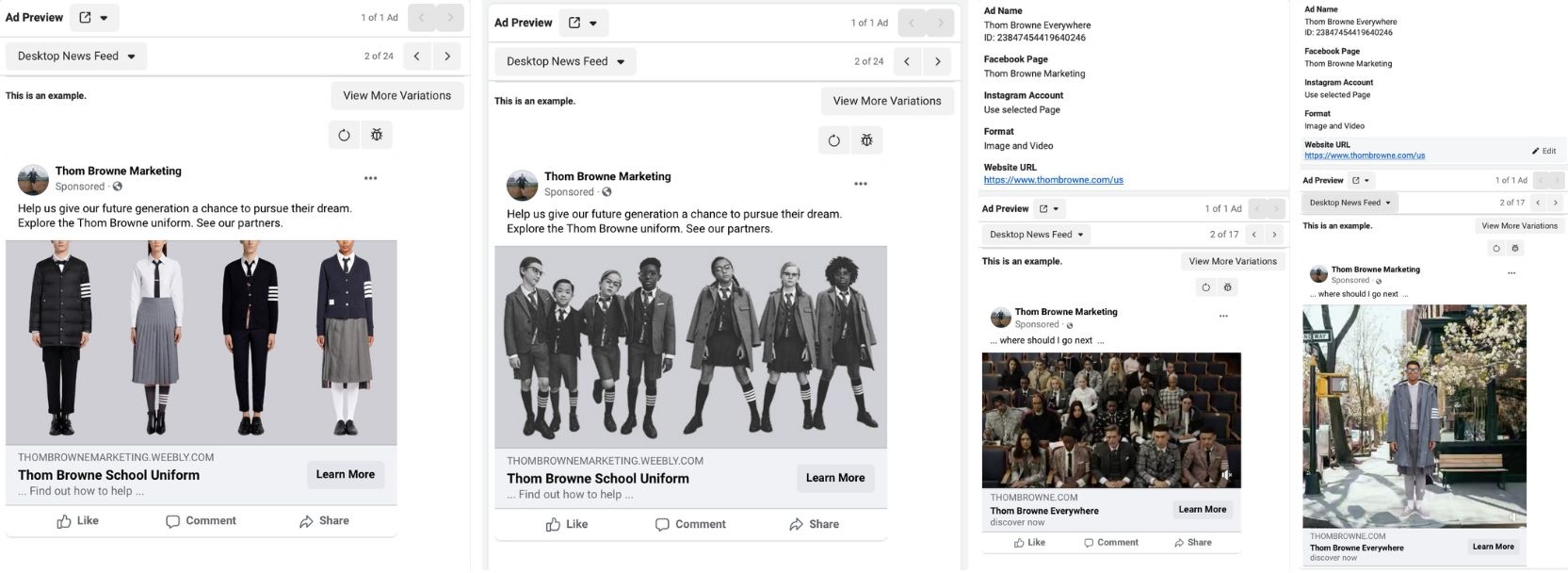Unmute sound on the street model video

point(1513,516)
